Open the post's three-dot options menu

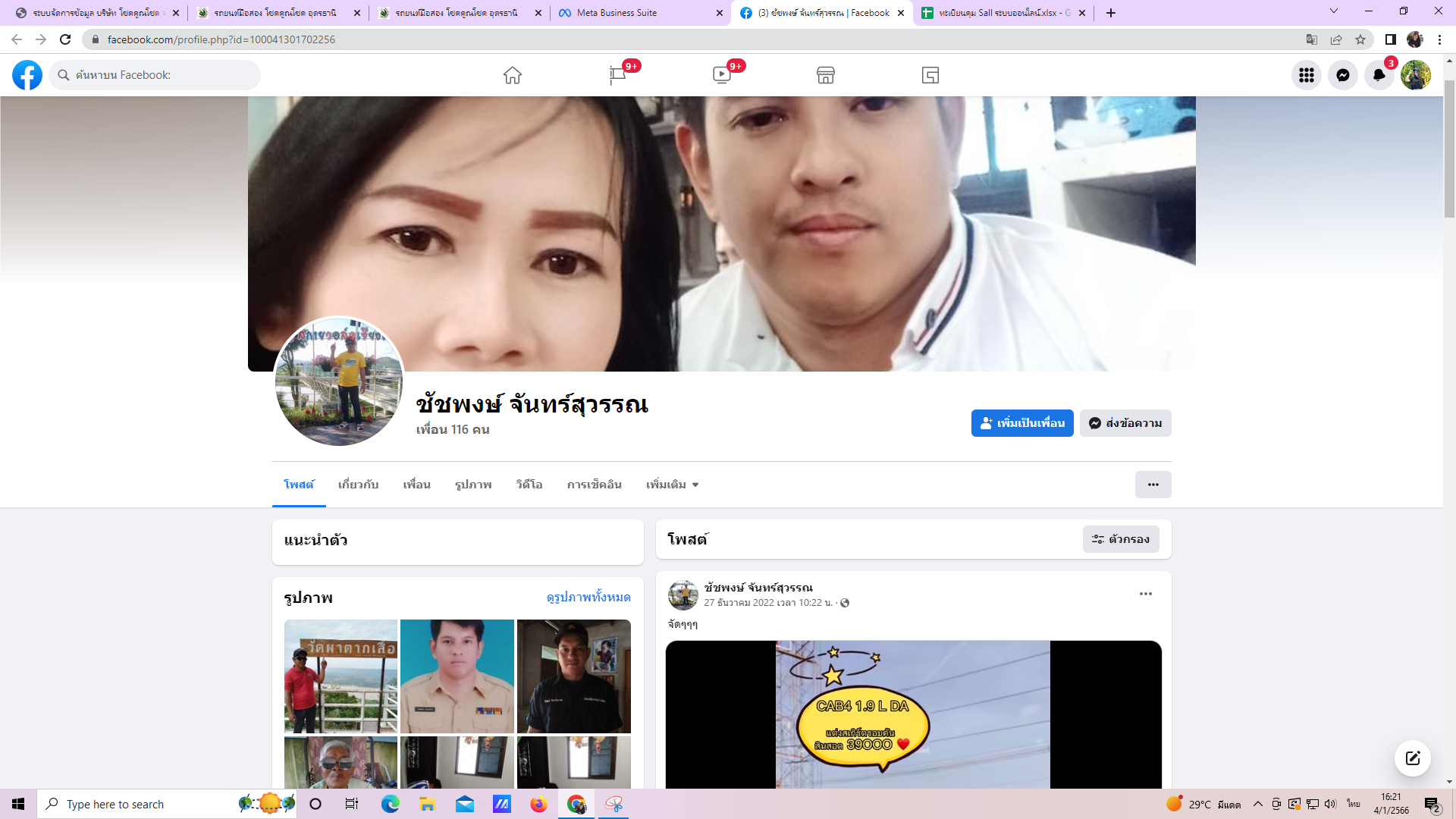1146,594
